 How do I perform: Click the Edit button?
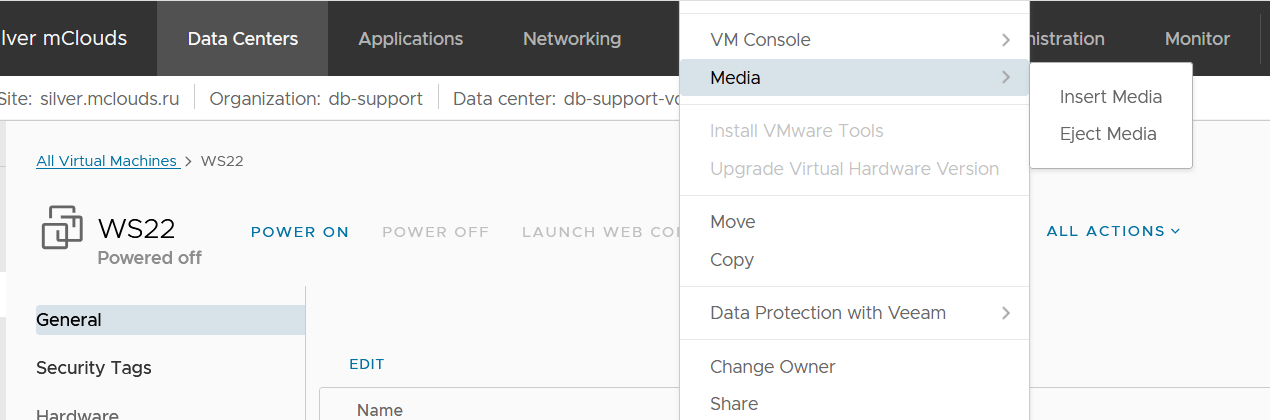[366, 364]
